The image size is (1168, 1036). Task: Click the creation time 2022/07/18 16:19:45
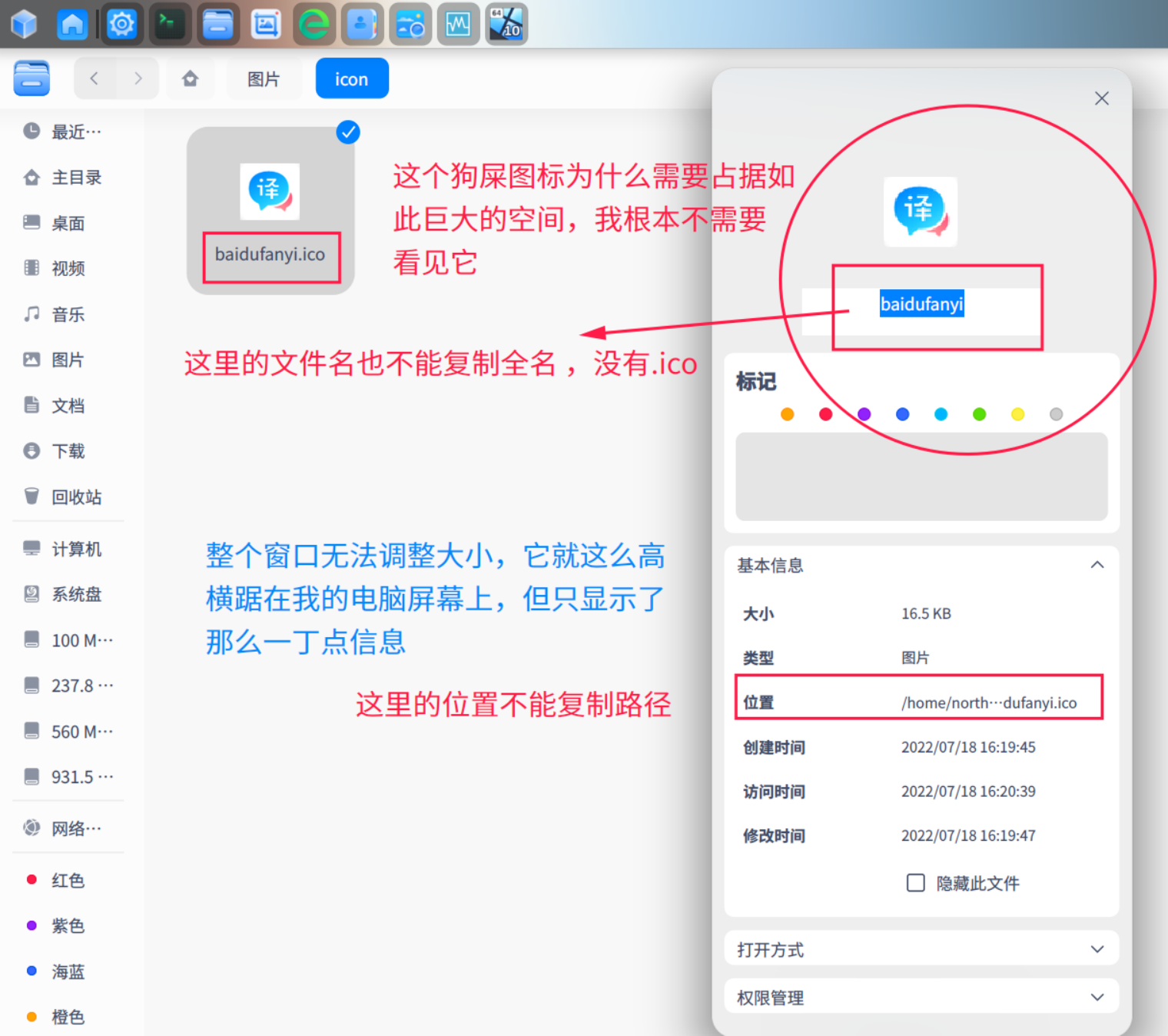coord(968,747)
